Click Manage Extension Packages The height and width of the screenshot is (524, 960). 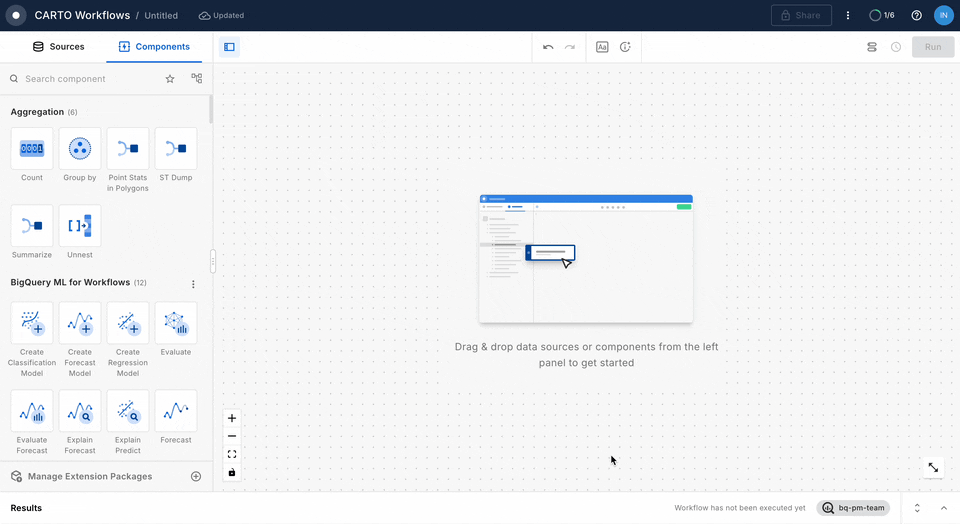[90, 477]
